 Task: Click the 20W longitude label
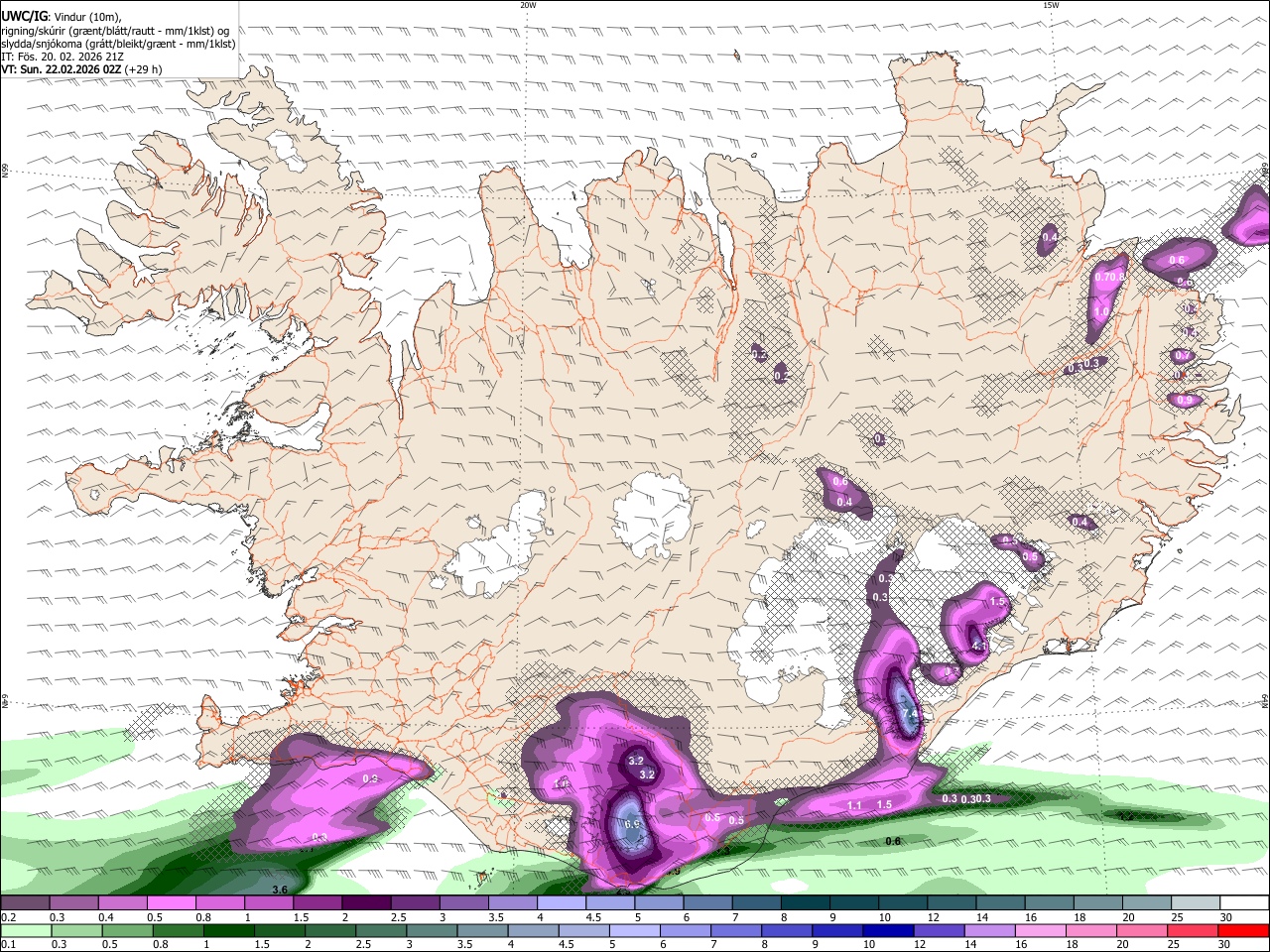528,5
